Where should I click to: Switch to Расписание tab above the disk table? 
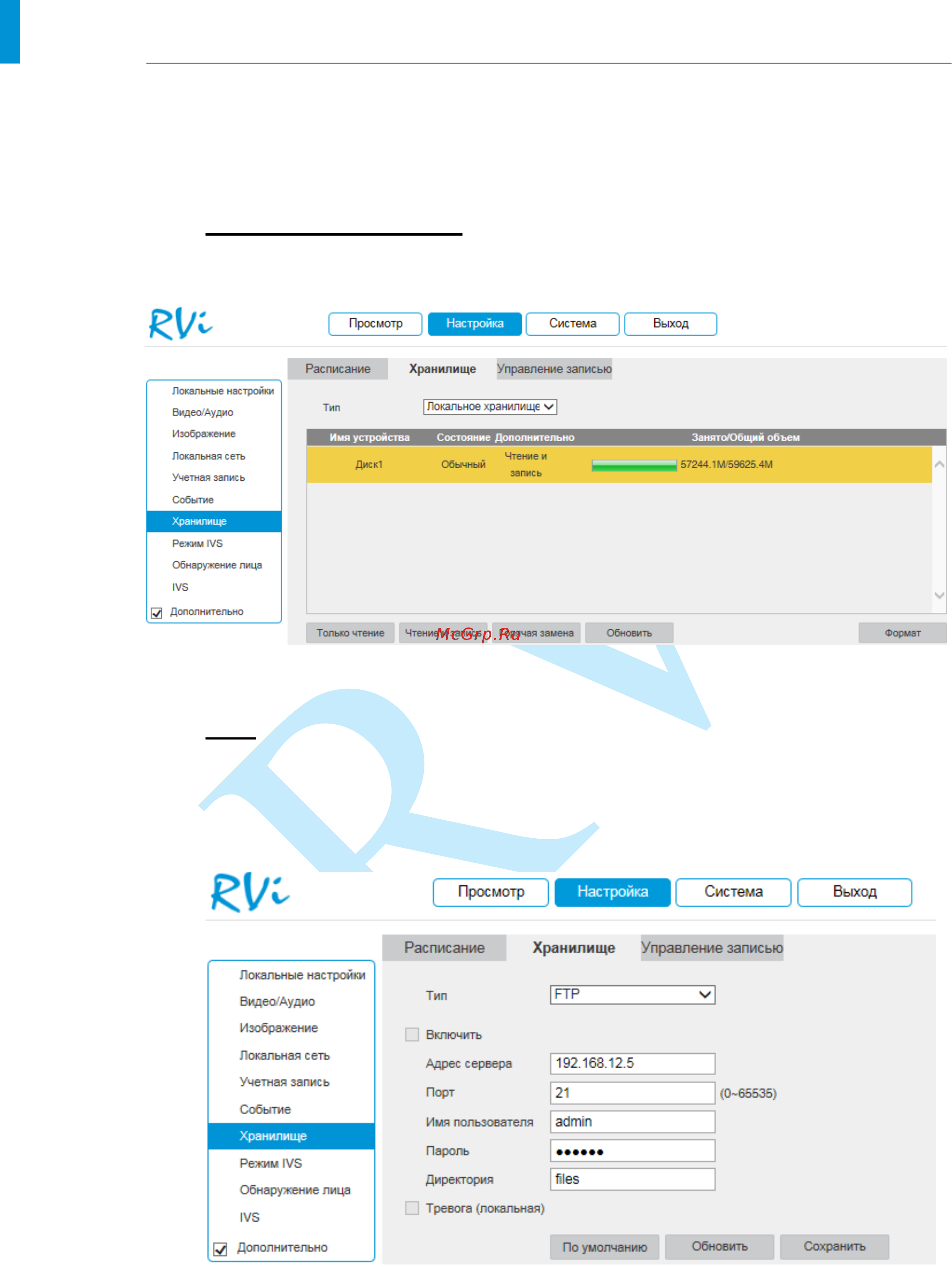coord(338,369)
